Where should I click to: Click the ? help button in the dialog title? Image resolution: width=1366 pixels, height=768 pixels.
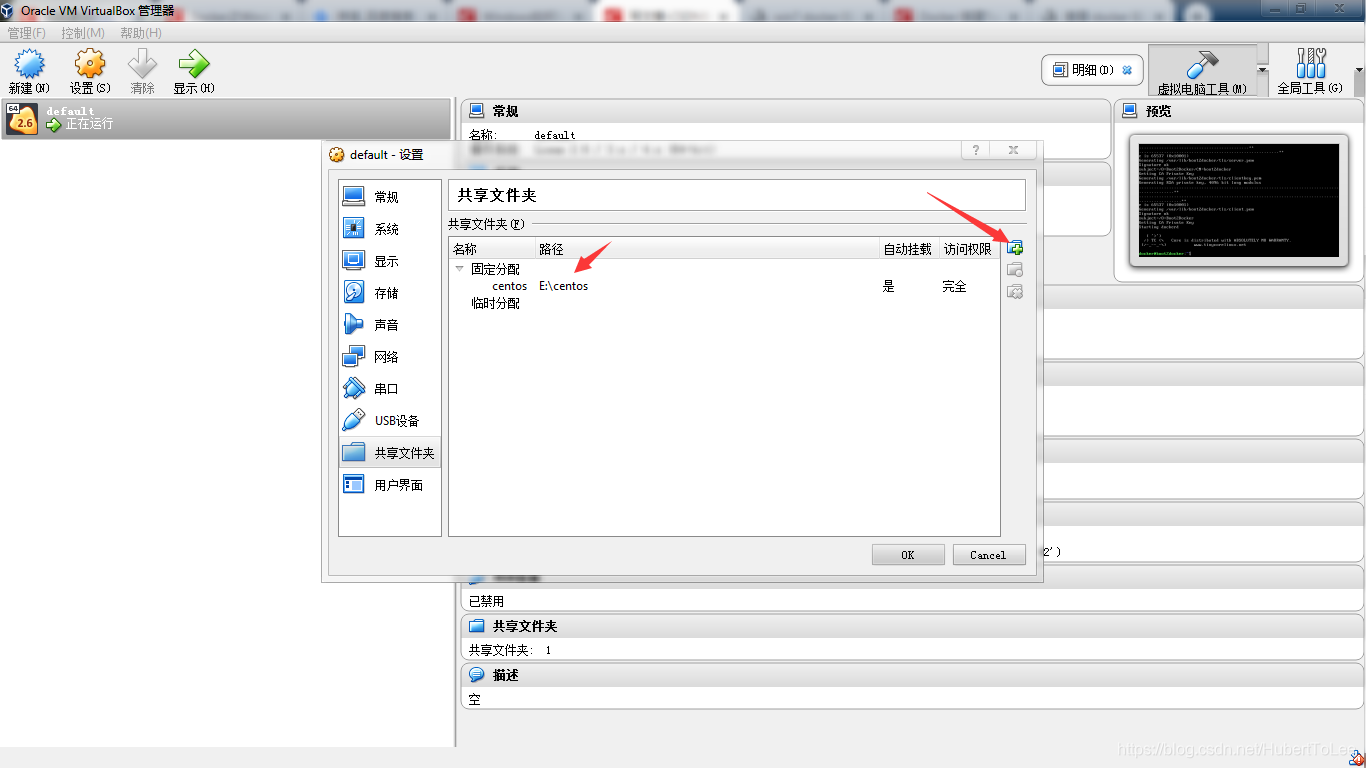[x=976, y=150]
